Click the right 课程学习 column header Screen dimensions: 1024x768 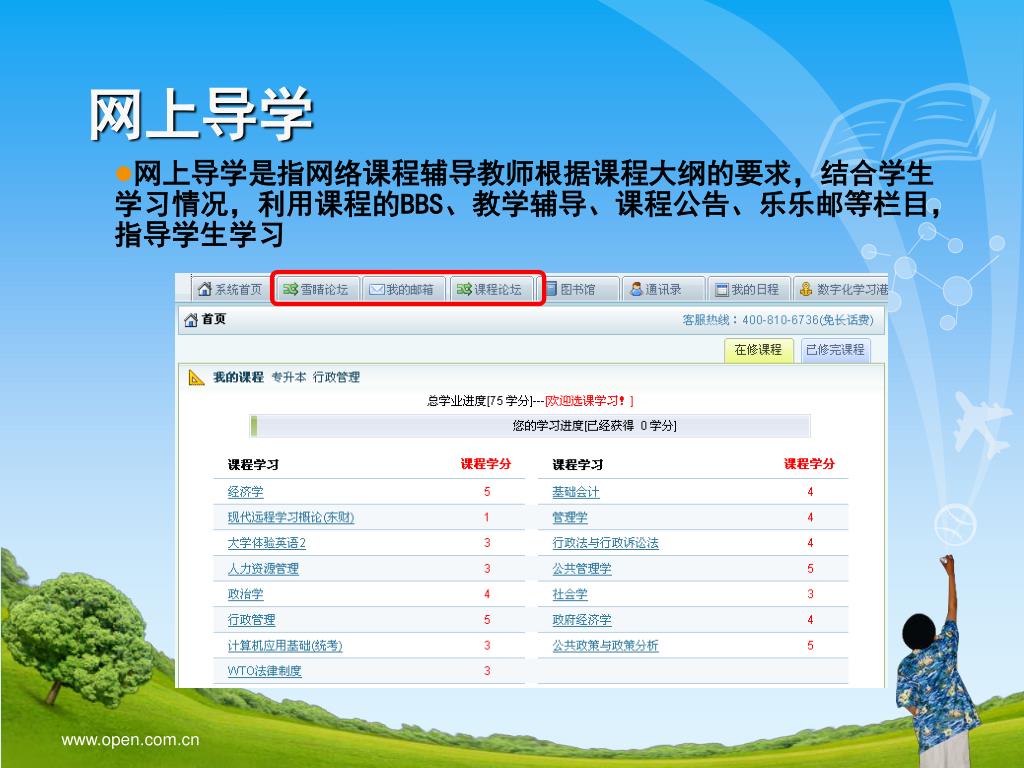point(577,465)
